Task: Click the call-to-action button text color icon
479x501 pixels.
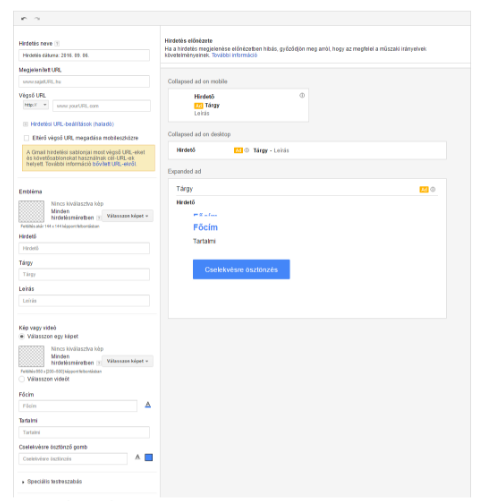Action: 137,457
